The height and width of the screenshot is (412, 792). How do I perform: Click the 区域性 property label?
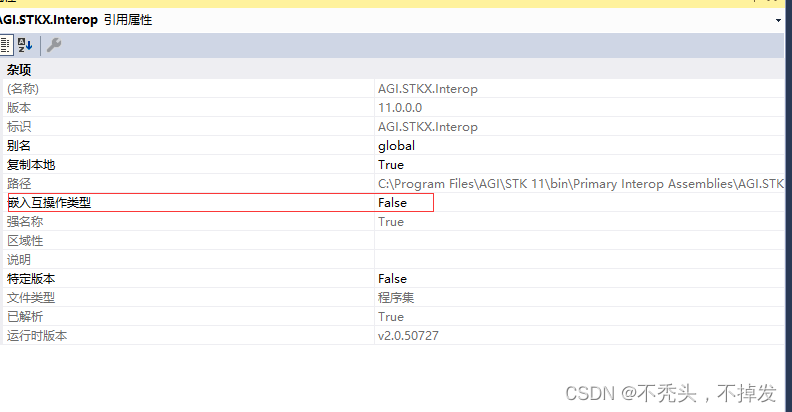(x=25, y=241)
